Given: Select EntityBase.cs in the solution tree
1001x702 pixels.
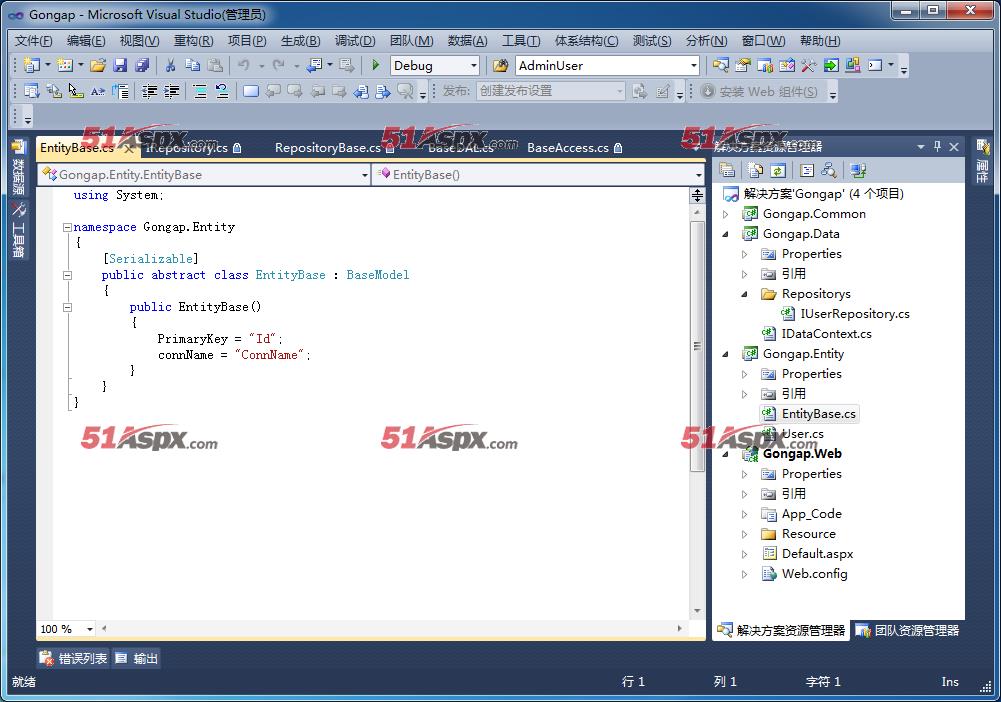Looking at the screenshot, I should coord(809,414).
